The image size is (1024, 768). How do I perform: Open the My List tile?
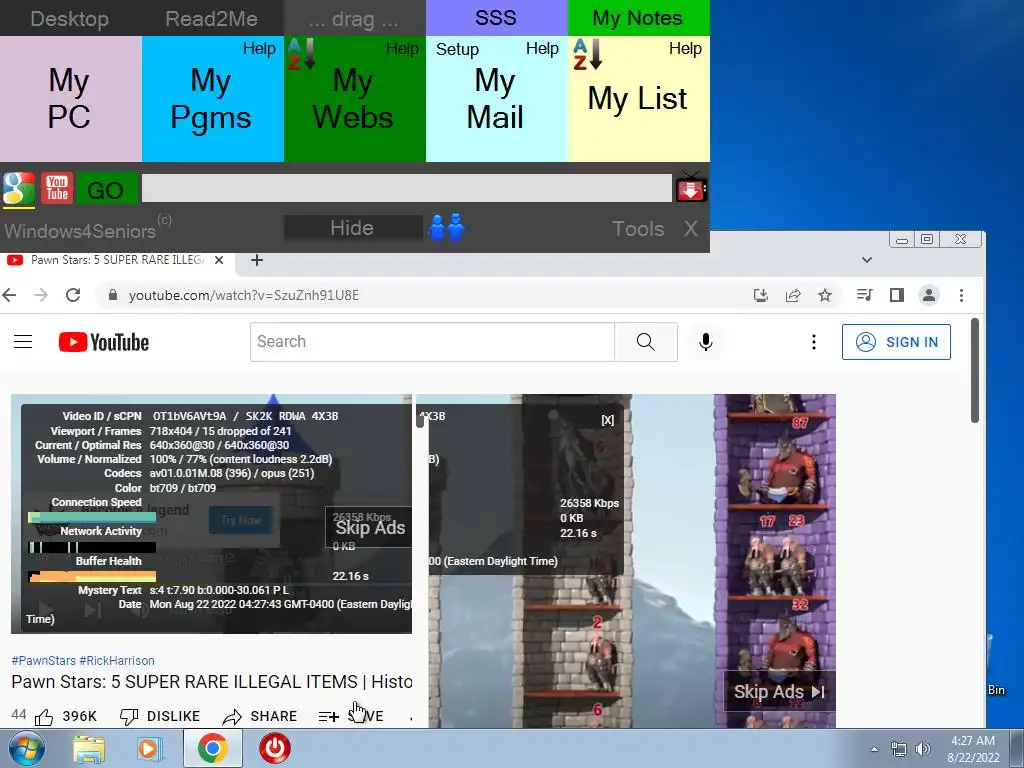(x=638, y=99)
